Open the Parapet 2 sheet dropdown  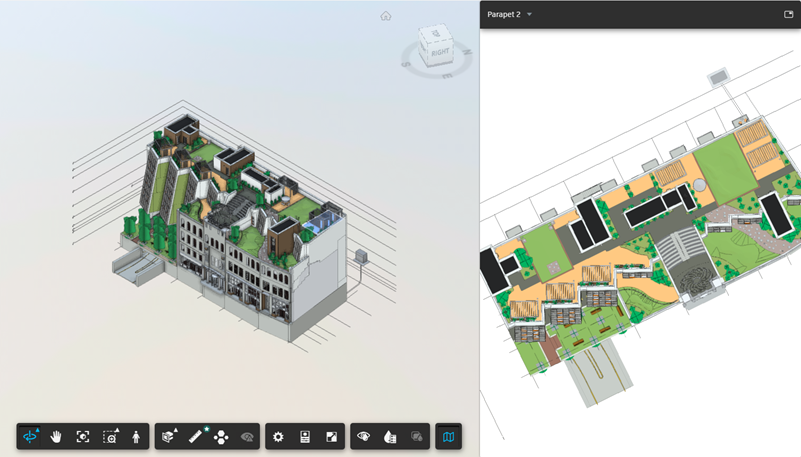tap(529, 14)
